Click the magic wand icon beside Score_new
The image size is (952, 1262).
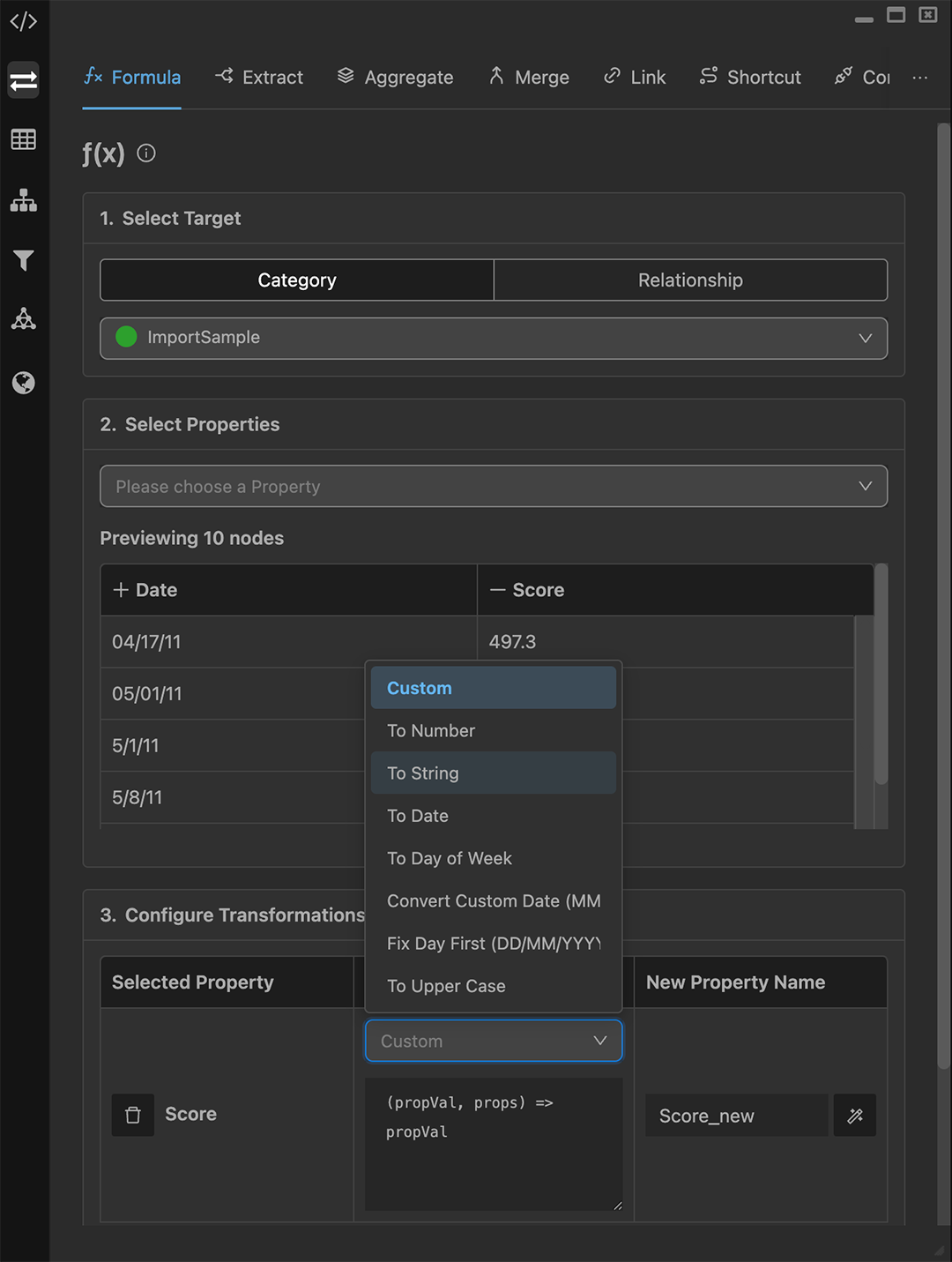click(x=854, y=1116)
